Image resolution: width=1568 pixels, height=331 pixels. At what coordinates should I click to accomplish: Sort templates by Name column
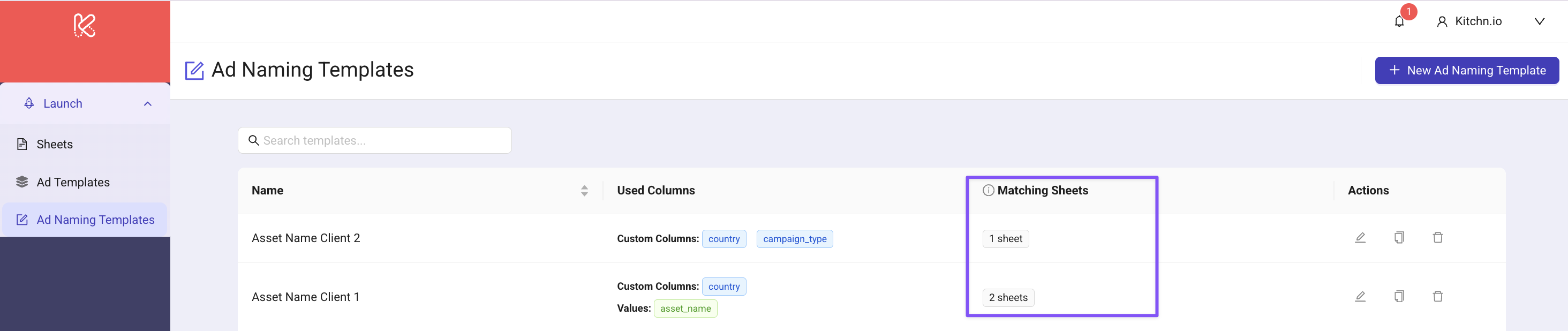coord(584,191)
